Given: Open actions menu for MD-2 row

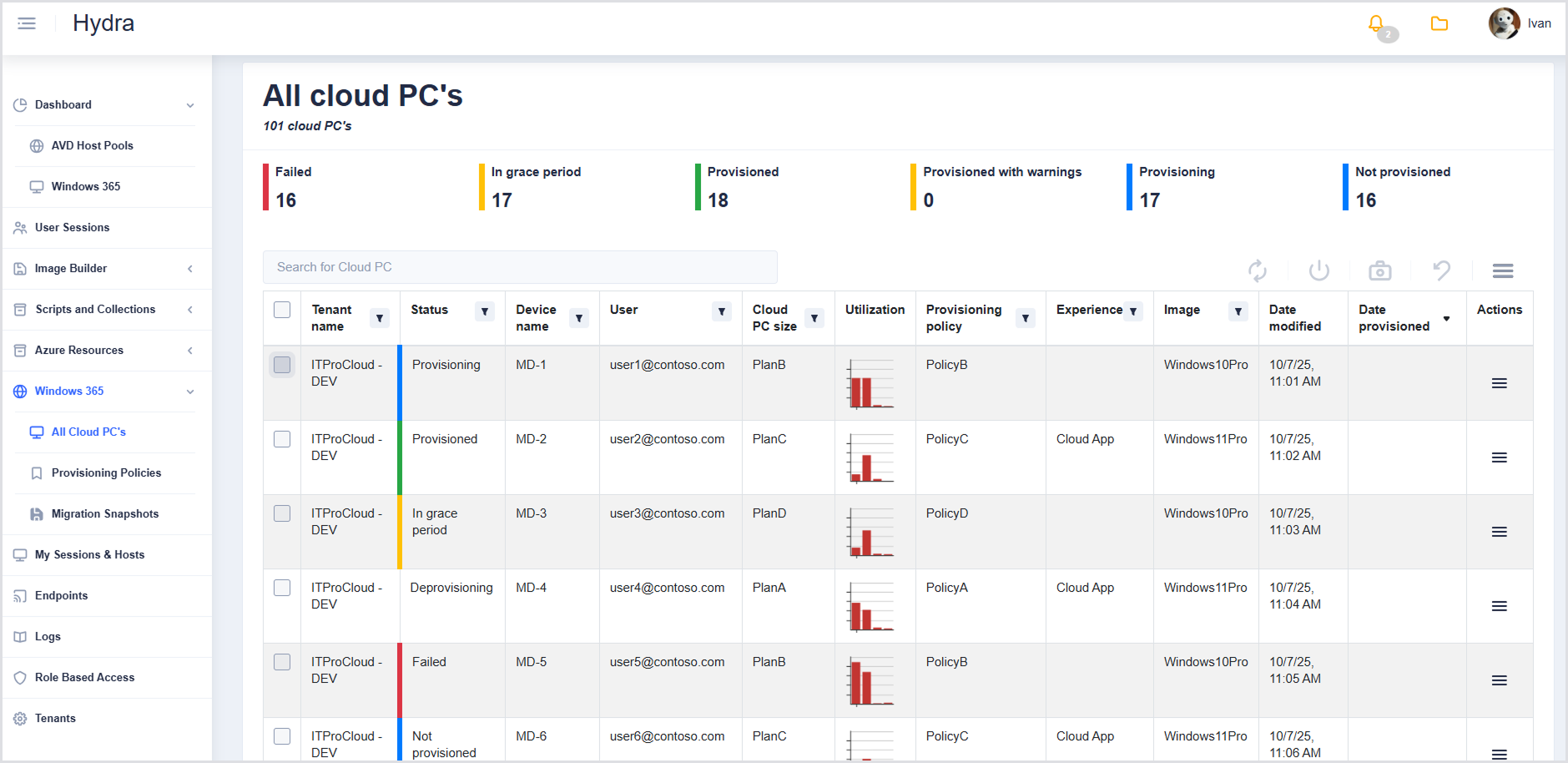Looking at the screenshot, I should click(1499, 457).
